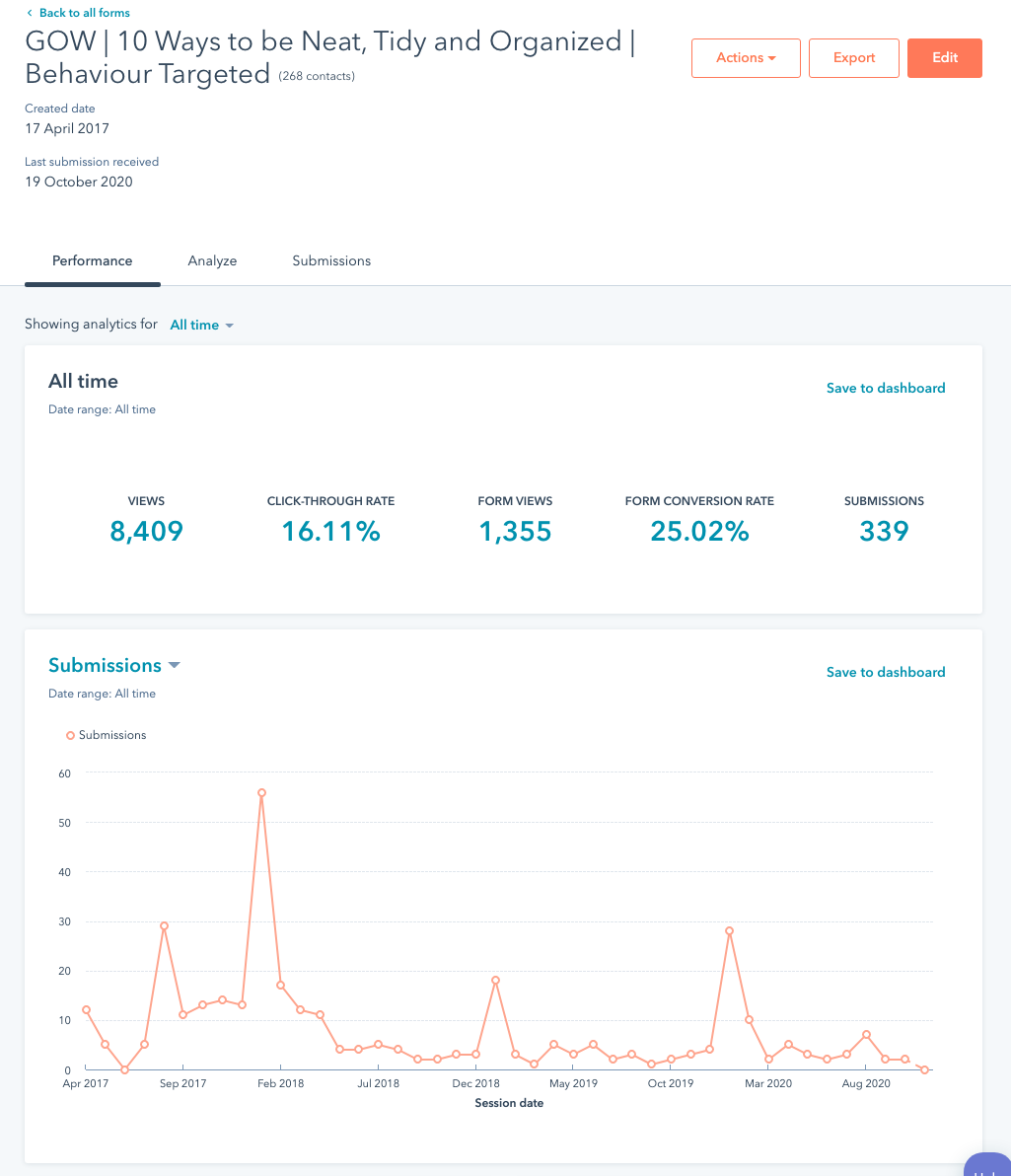Open the Help bubble at bottom right
The image size is (1011, 1176).
coord(986,1164)
